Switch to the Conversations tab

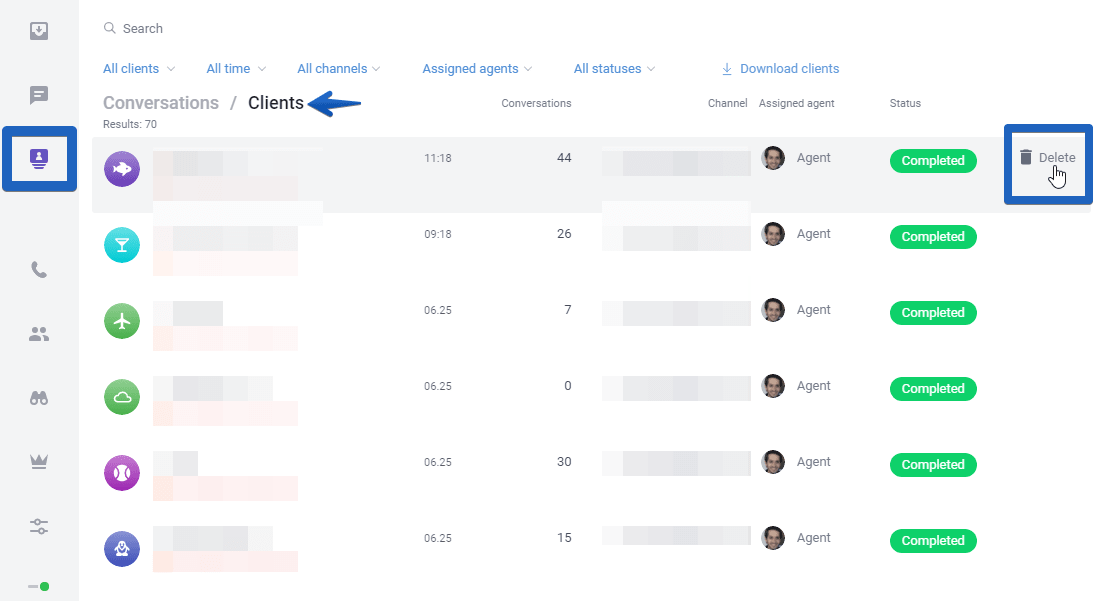(161, 103)
